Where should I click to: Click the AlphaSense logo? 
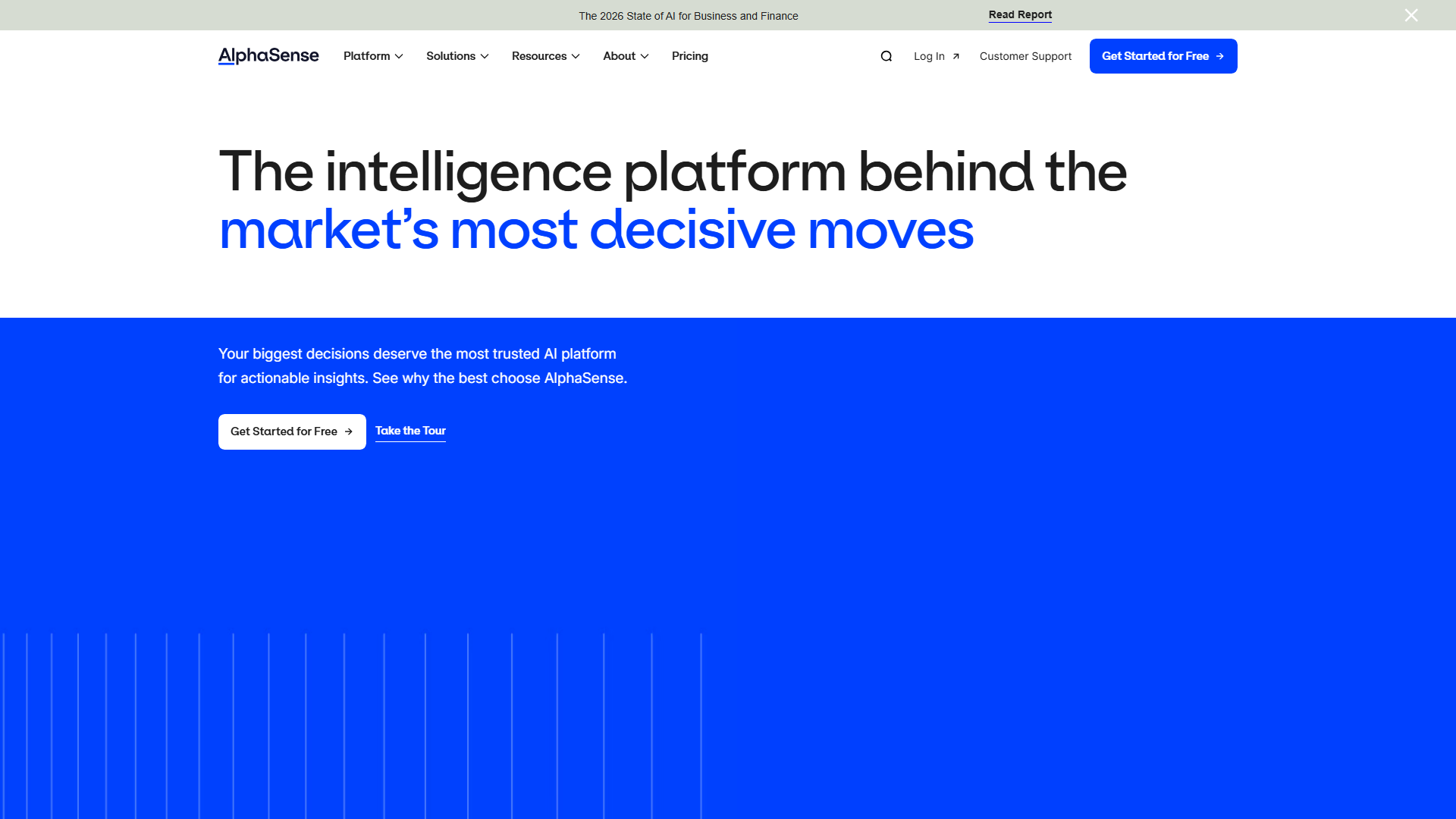(x=268, y=56)
